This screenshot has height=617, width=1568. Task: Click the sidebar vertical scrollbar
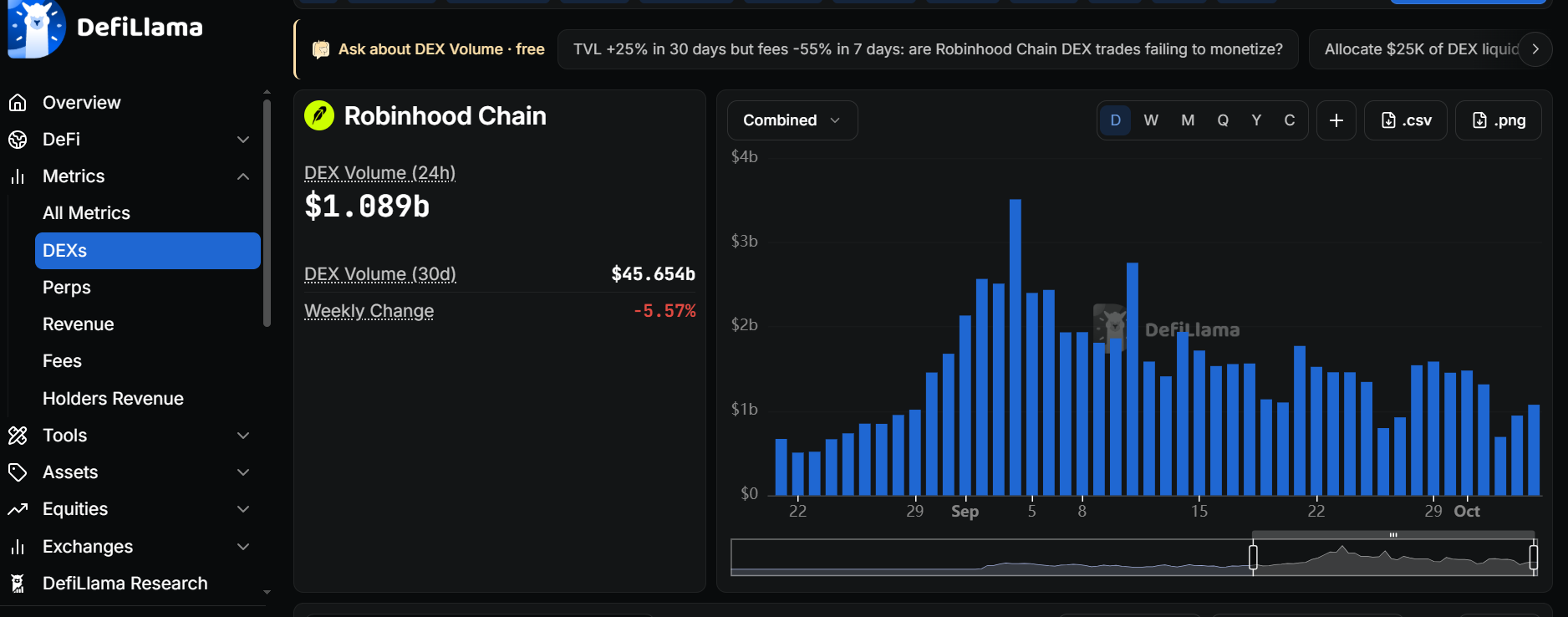point(267,213)
